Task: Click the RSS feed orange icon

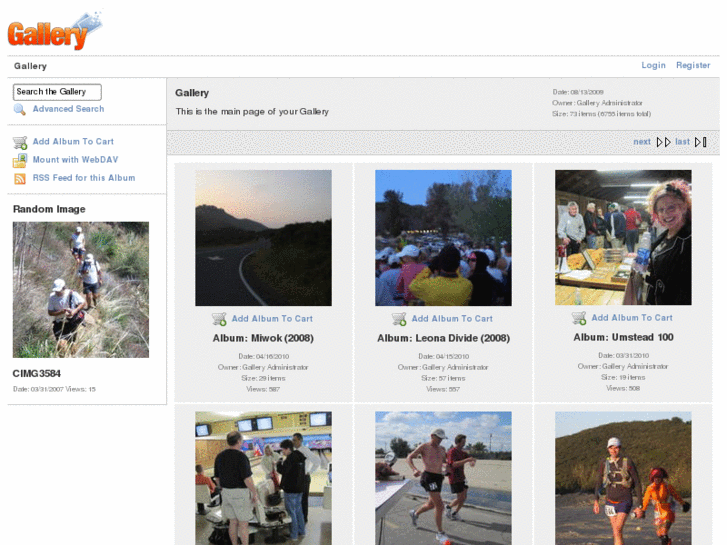Action: (20, 179)
